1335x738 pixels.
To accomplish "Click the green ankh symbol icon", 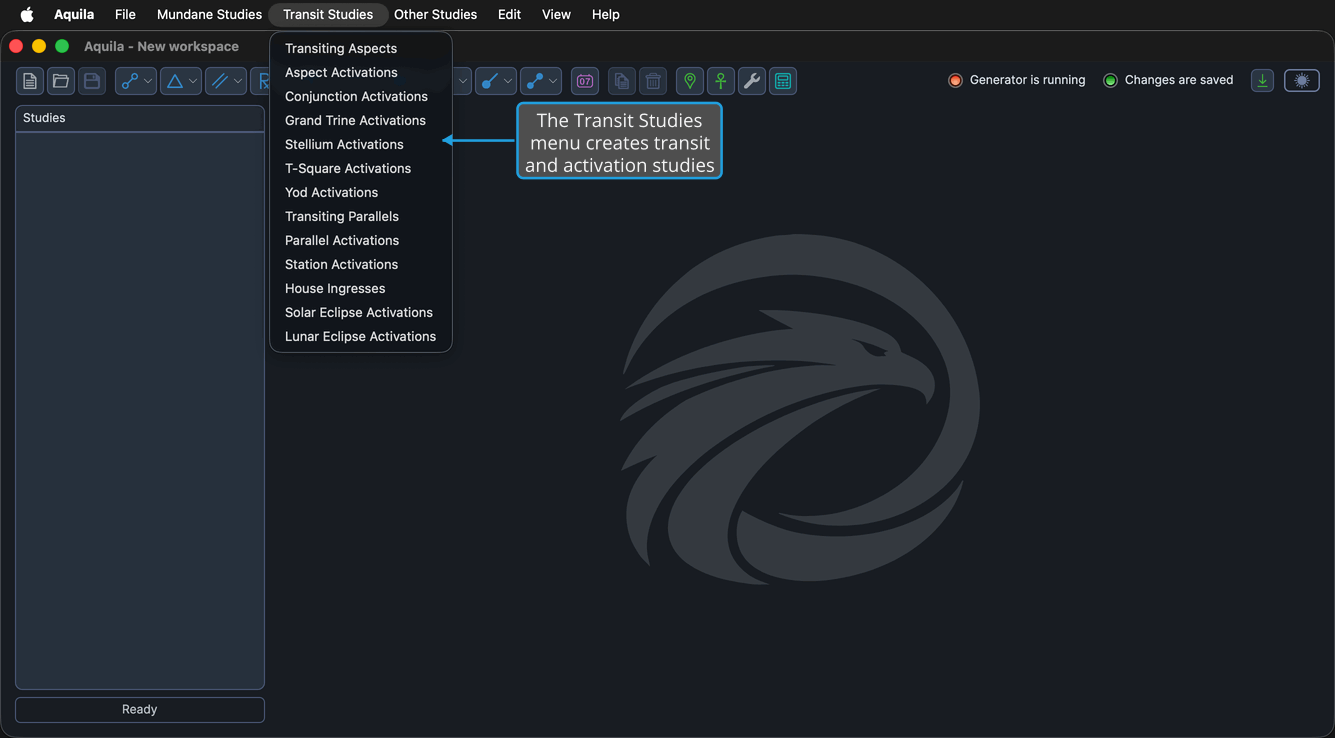I will [721, 81].
